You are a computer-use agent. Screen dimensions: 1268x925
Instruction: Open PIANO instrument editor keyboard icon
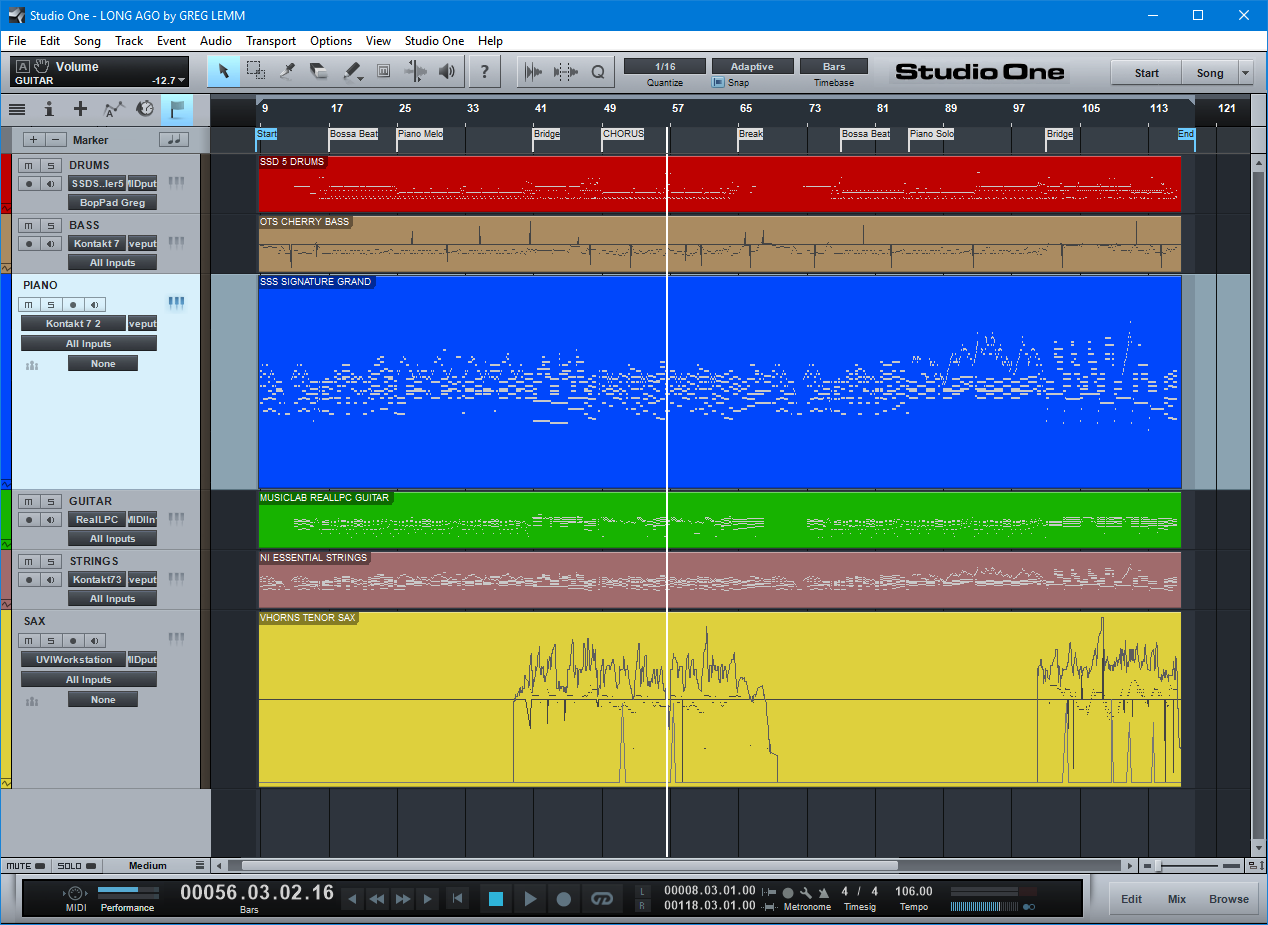click(x=176, y=302)
